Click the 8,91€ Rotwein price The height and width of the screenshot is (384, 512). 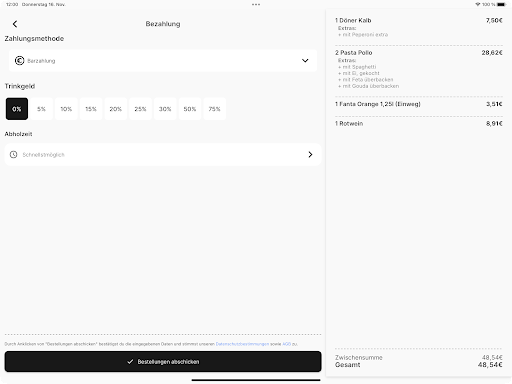[494, 123]
